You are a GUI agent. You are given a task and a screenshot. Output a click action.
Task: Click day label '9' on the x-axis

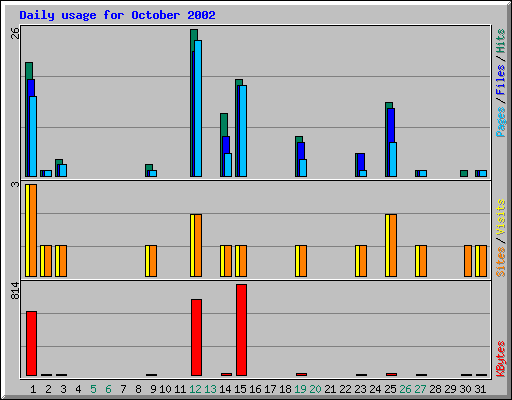click(153, 389)
